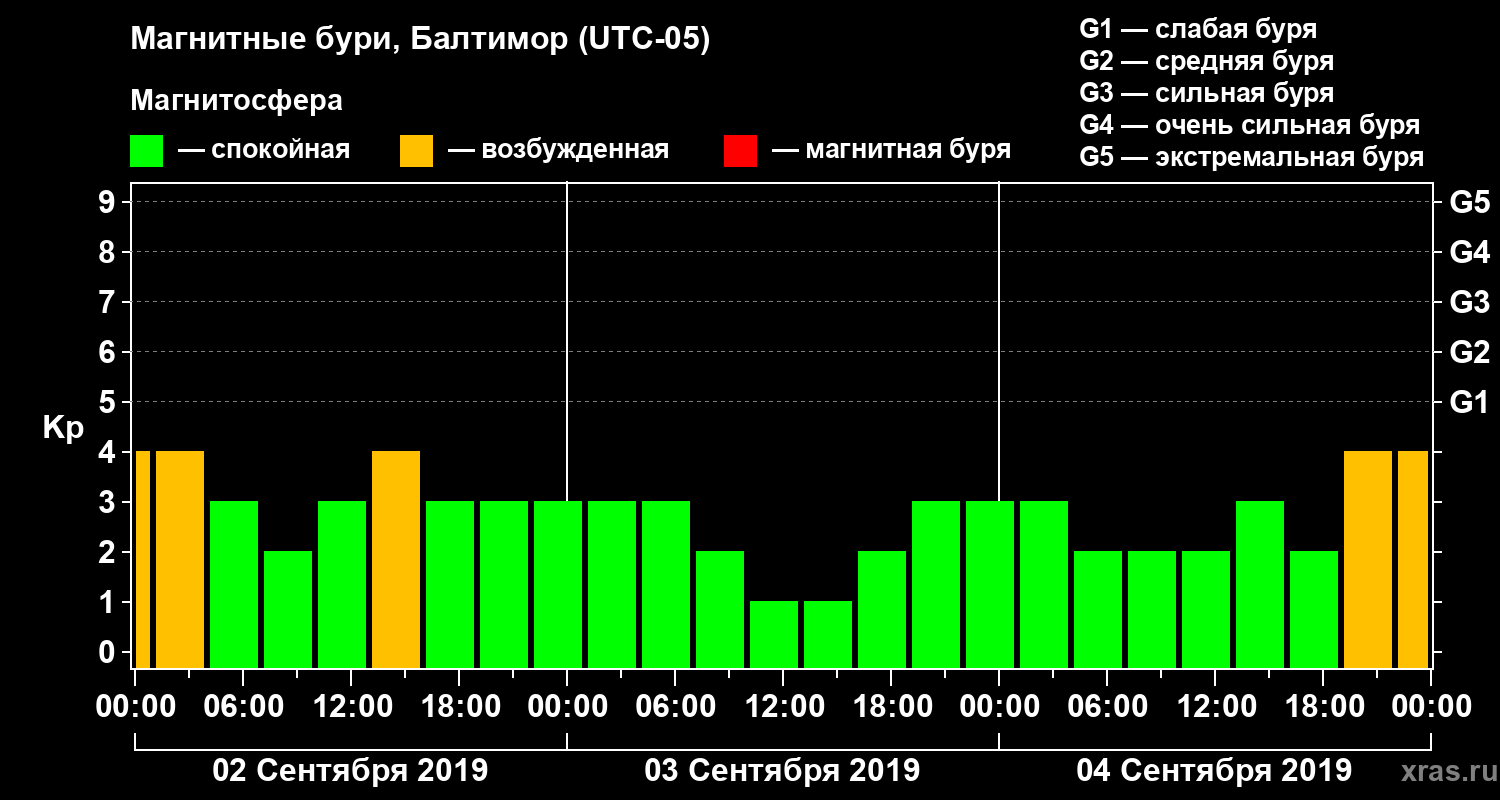
Task: Click the 'G3 — сильная буря' legend line
Action: [x=1207, y=93]
